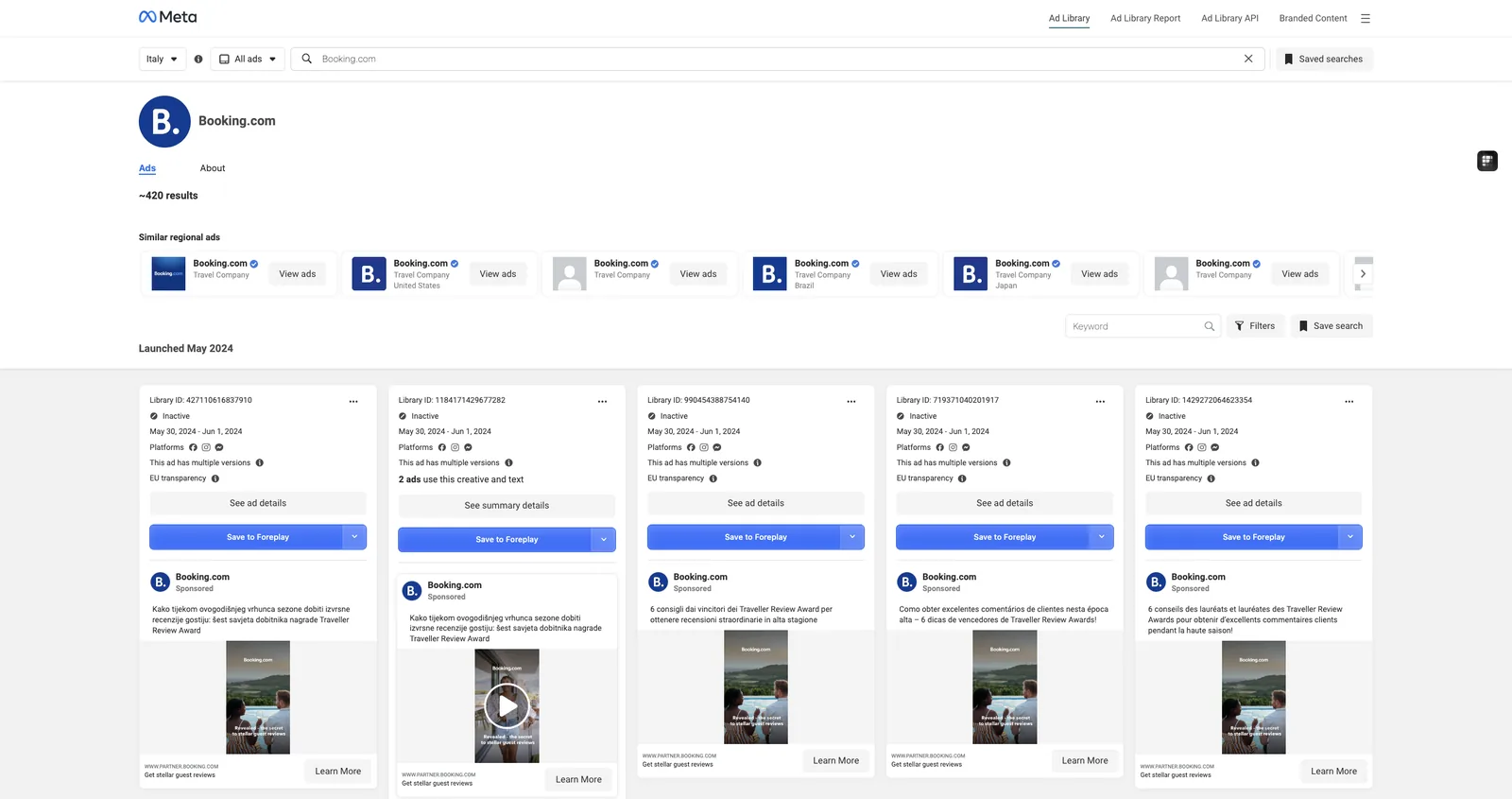The width and height of the screenshot is (1512, 799).
Task: Show multiple versions info for ad 427110616837910
Action: click(x=260, y=463)
